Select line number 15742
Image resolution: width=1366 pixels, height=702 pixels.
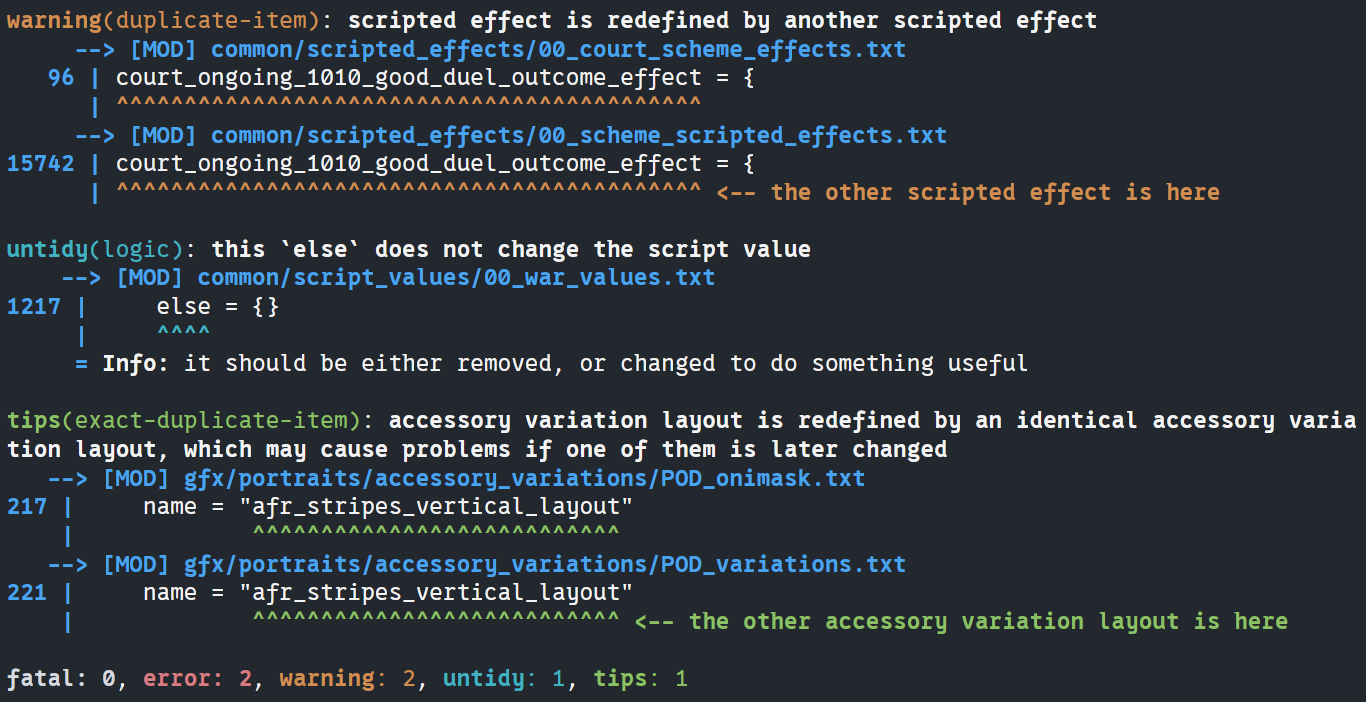[40, 164]
